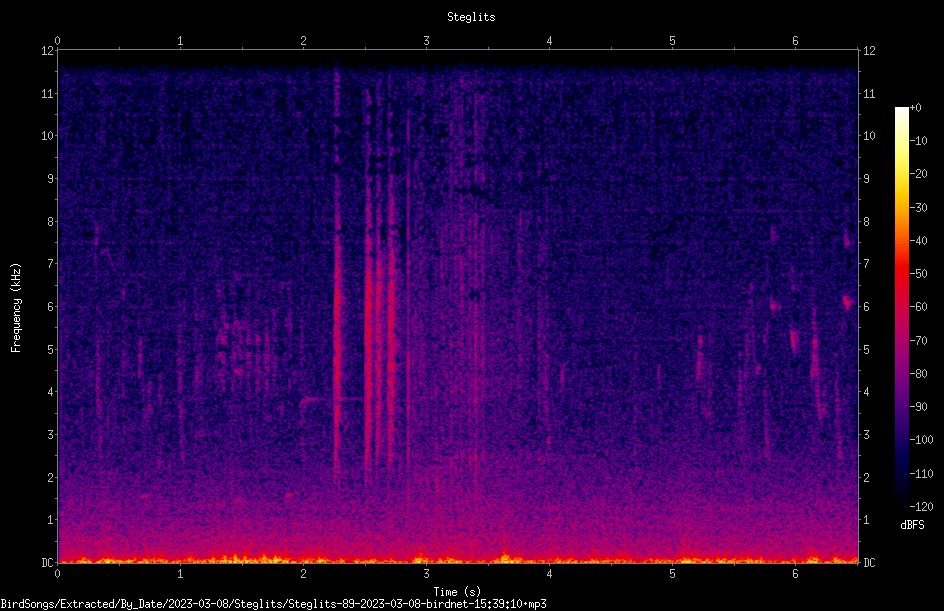Click the 6 kHz label on right axis
The height and width of the screenshot is (611, 944).
866,306
